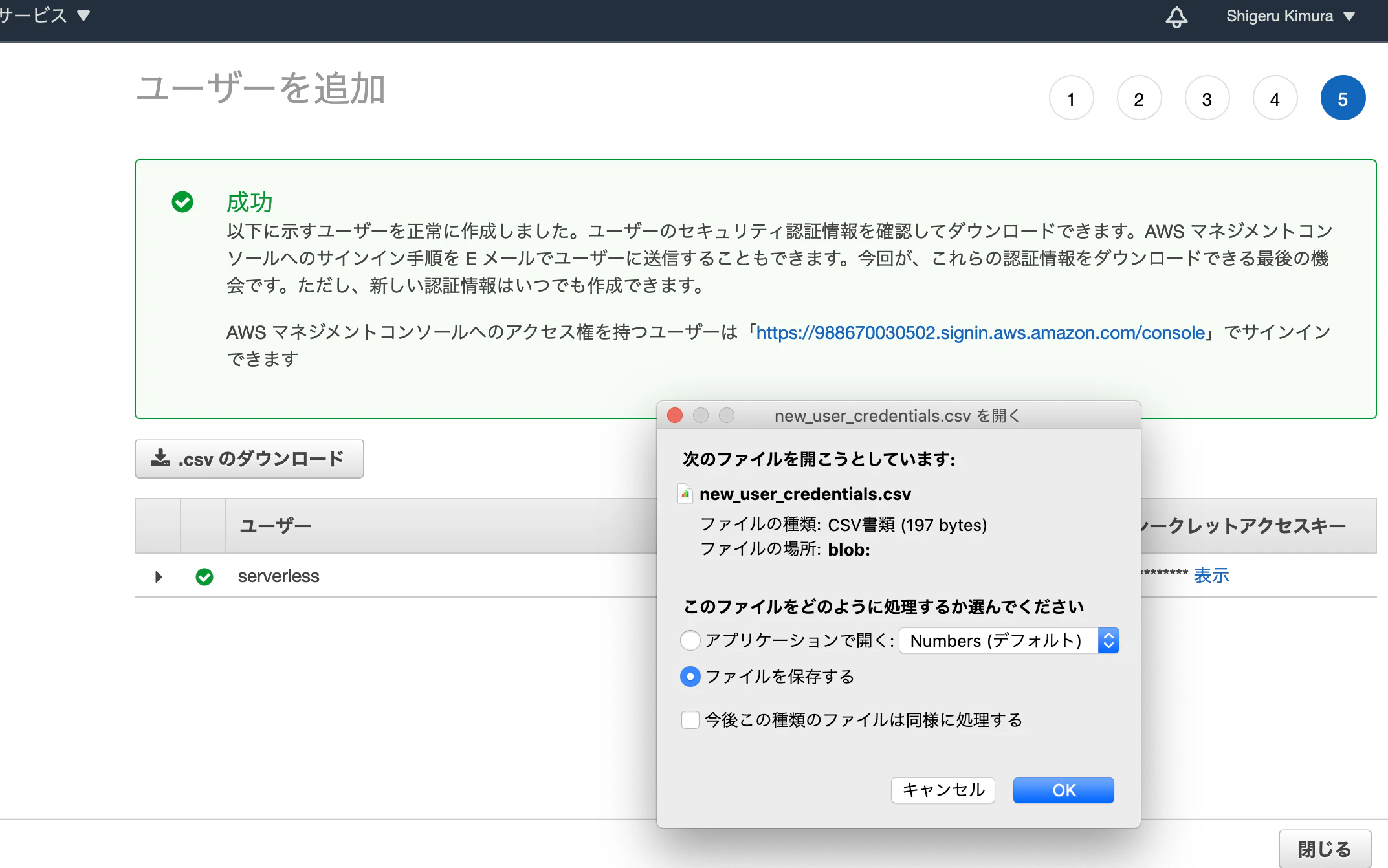This screenshot has height=868, width=1388.
Task: Click キャンセル button in dialog
Action: click(x=943, y=790)
